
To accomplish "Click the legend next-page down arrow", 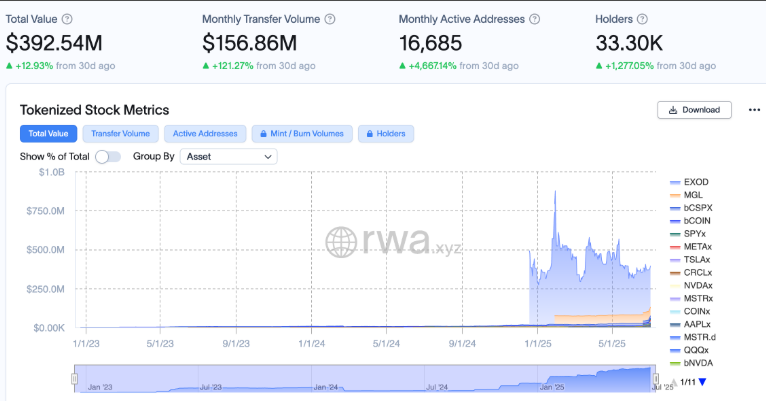I will click(x=703, y=382).
